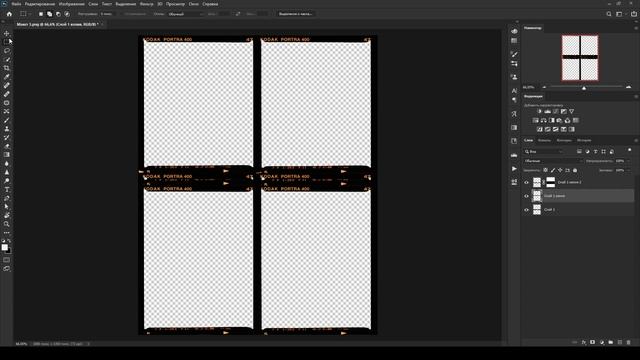This screenshot has width=640, height=360.
Task: Open the layer blend mode dropdown
Action: click(x=553, y=161)
